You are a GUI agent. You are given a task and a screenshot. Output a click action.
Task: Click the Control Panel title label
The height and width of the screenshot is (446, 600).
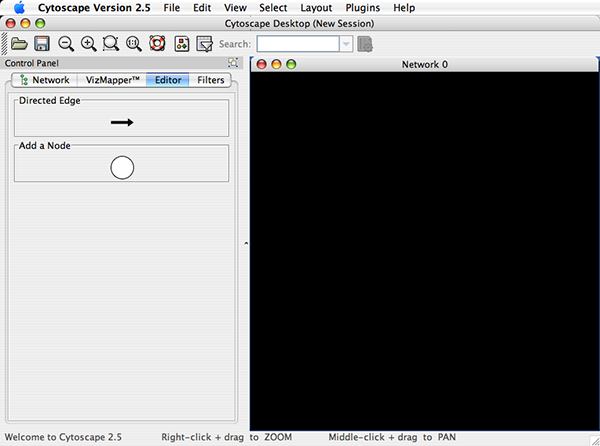[32, 63]
